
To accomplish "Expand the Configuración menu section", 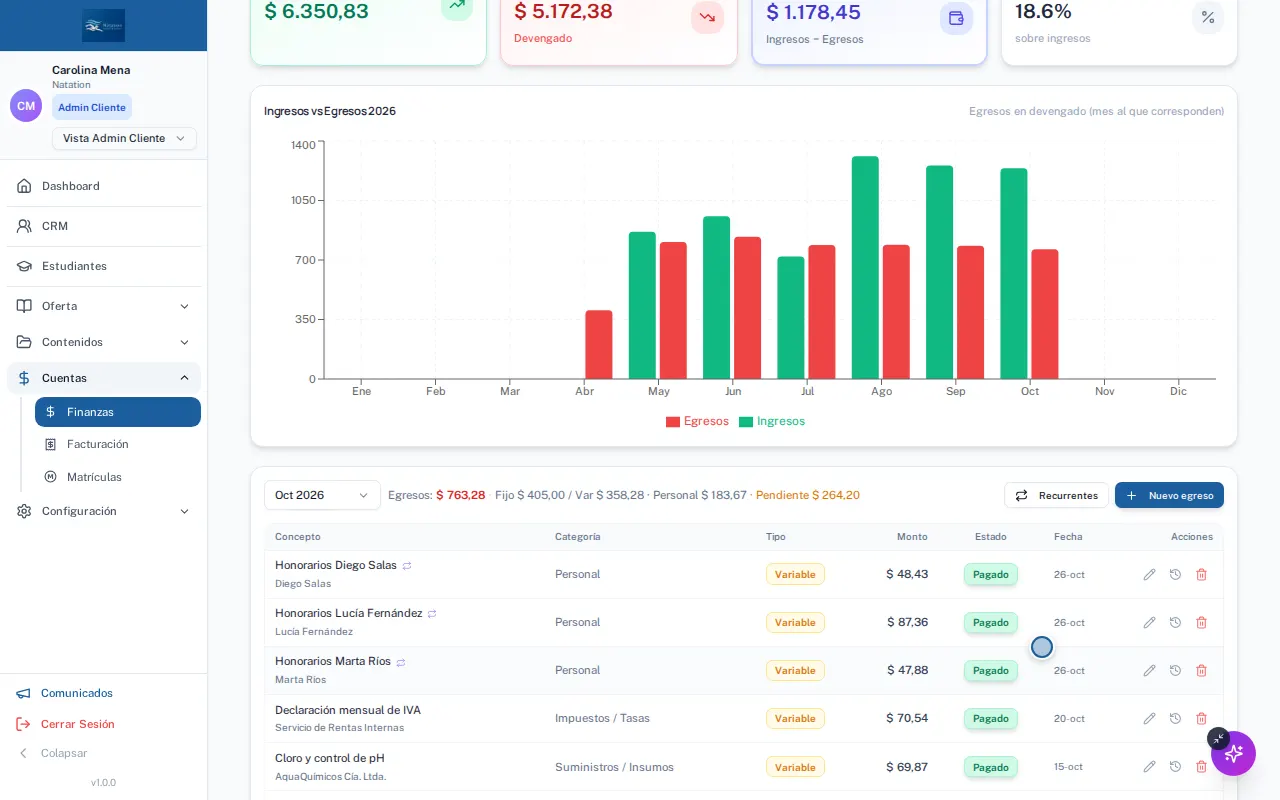I will 104,511.
